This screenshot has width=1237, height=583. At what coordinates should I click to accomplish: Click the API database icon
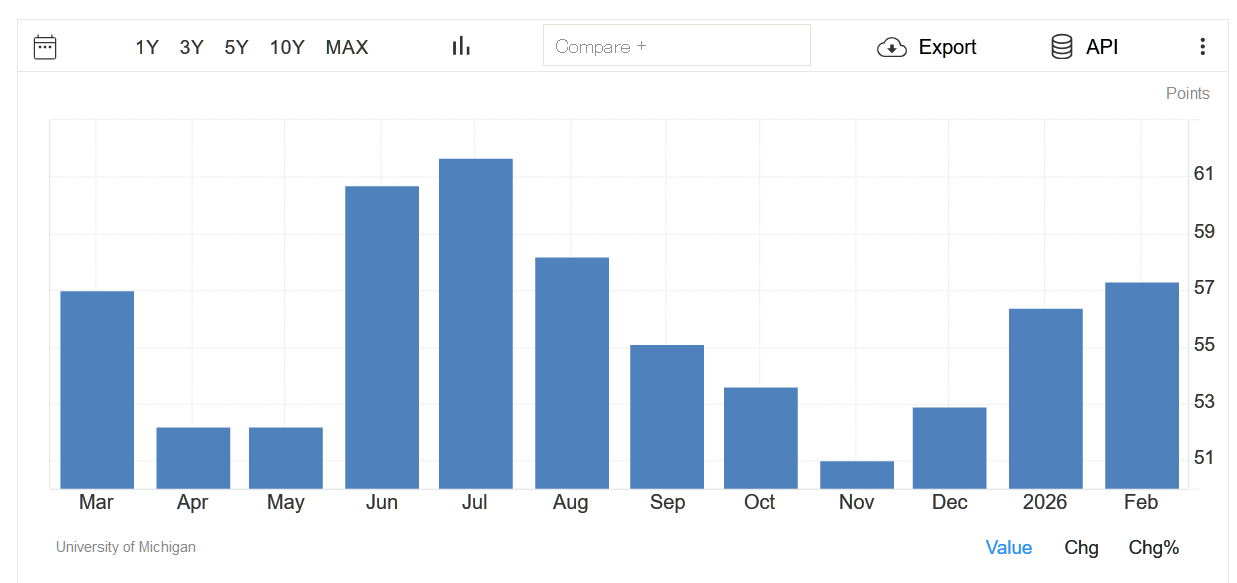pyautogui.click(x=1062, y=47)
